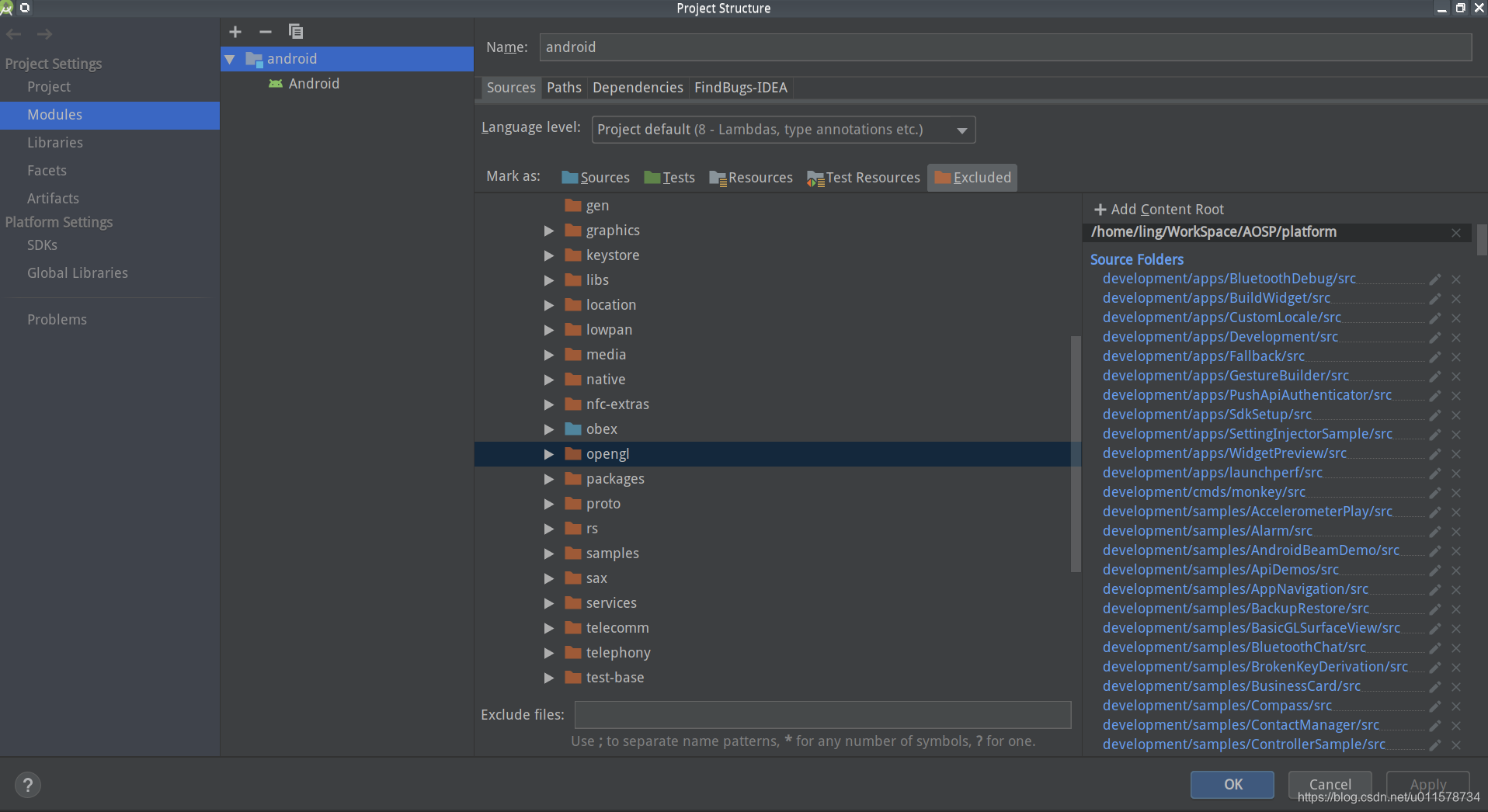This screenshot has height=812, width=1488.
Task: Open development/samples/AccelerometerPlay/src link
Action: pyautogui.click(x=1247, y=512)
